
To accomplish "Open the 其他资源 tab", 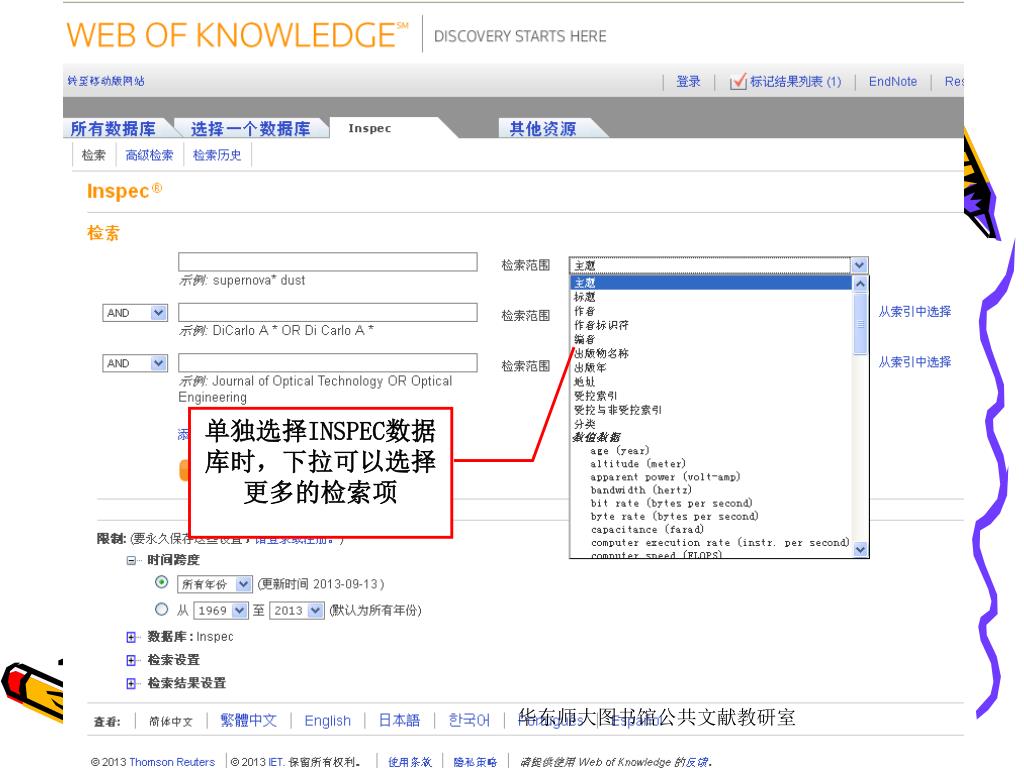I will [543, 129].
